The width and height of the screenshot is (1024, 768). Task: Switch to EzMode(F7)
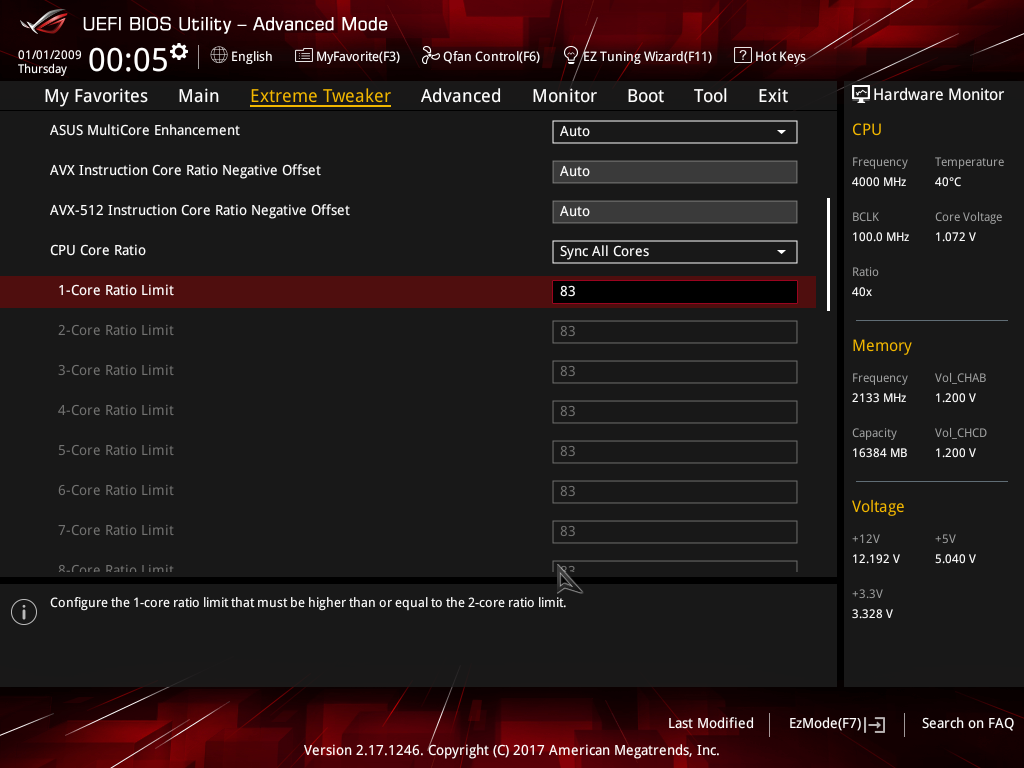(x=825, y=723)
